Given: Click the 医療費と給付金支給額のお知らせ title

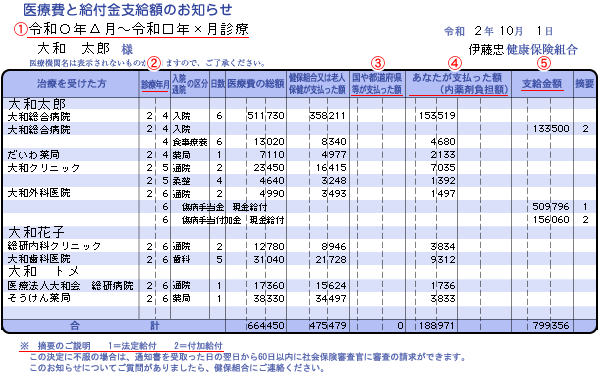Looking at the screenshot, I should click(x=128, y=10).
